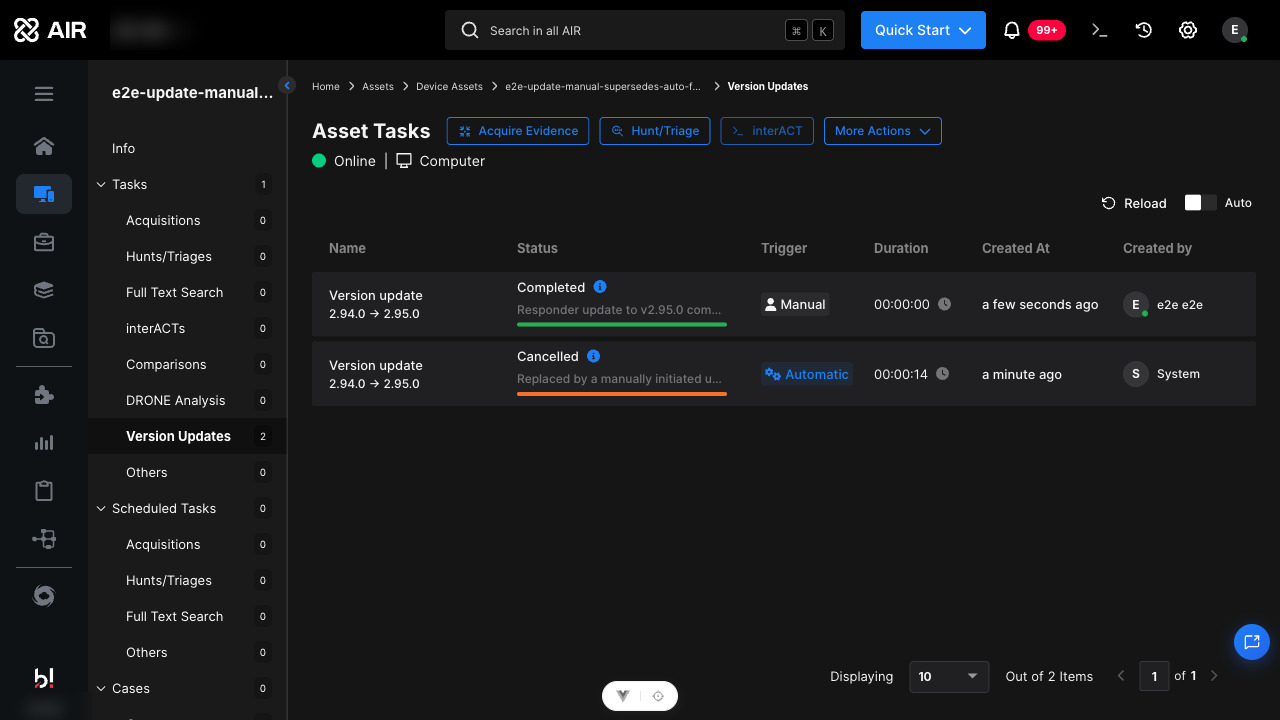Open the More Actions dropdown
Screen dimensions: 1280x720
(x=883, y=131)
